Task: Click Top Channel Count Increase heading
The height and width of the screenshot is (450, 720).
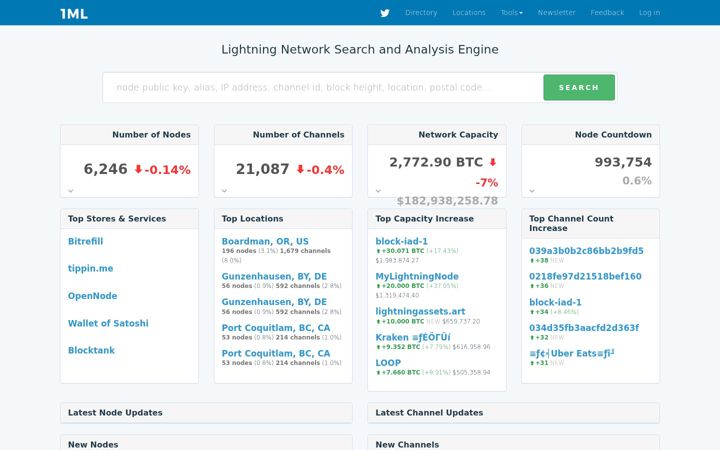Action: (571, 223)
